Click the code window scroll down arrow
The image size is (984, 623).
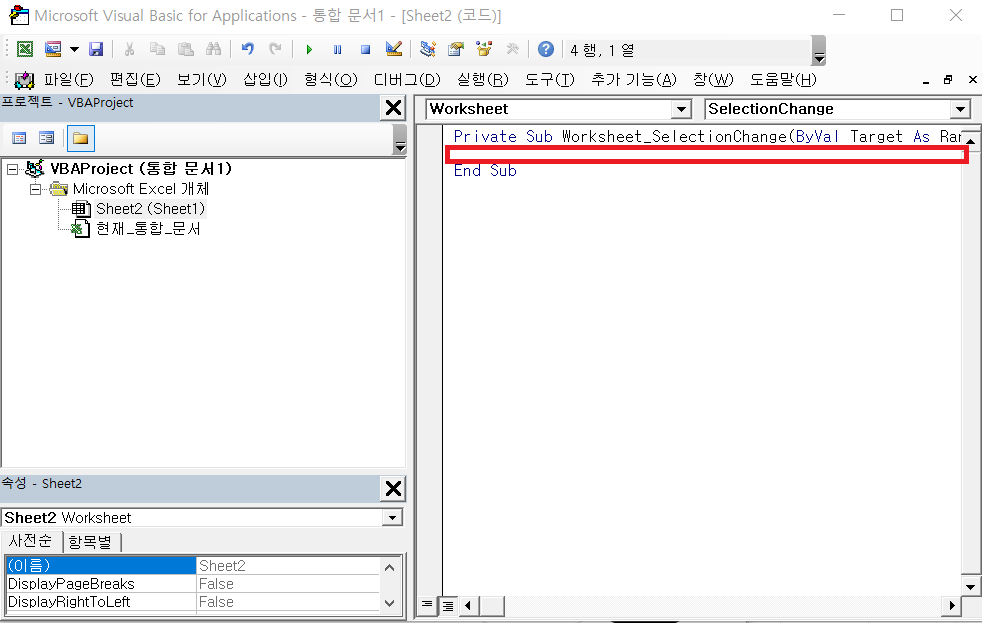970,587
